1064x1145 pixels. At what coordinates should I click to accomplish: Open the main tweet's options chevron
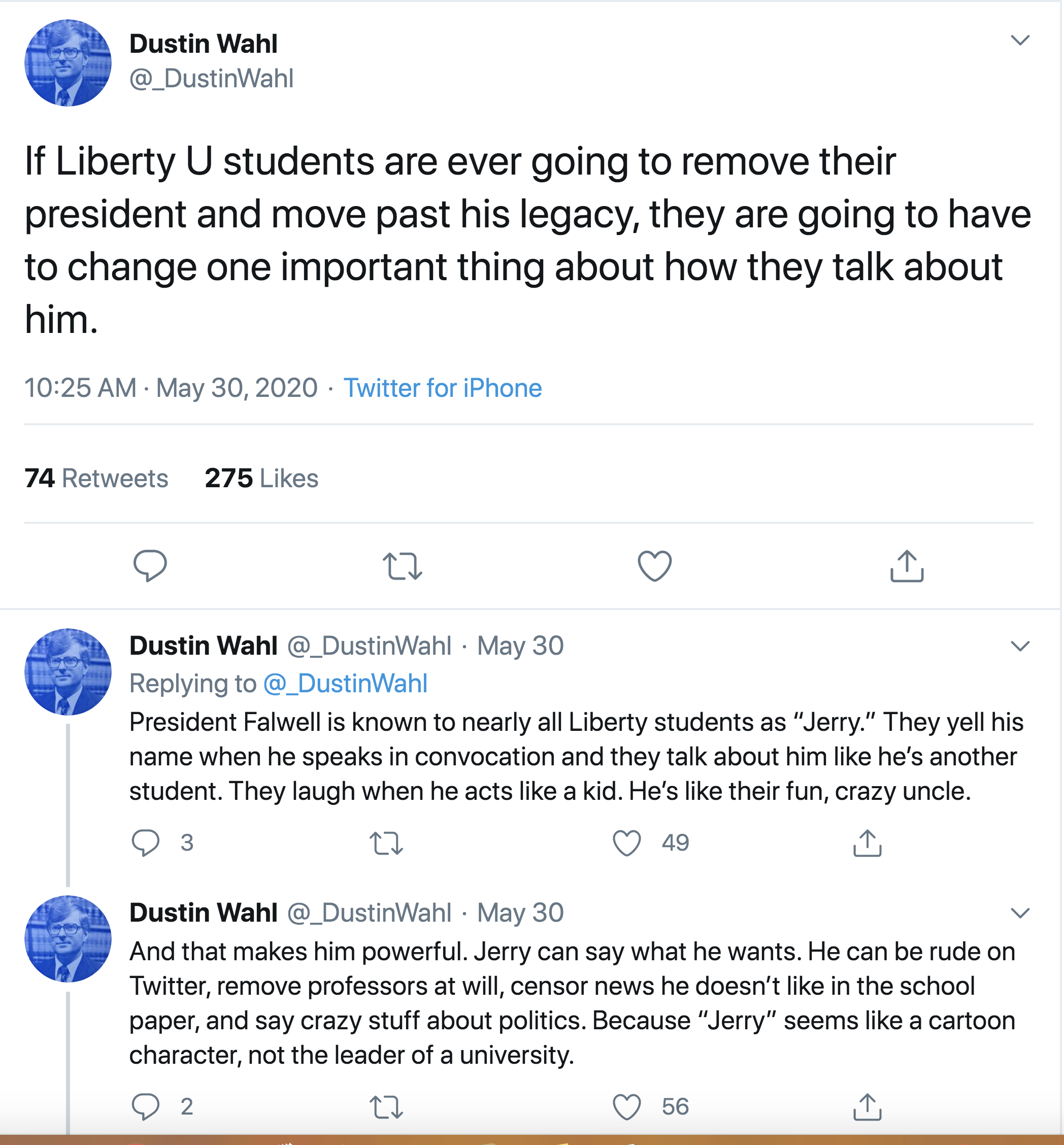(1020, 40)
